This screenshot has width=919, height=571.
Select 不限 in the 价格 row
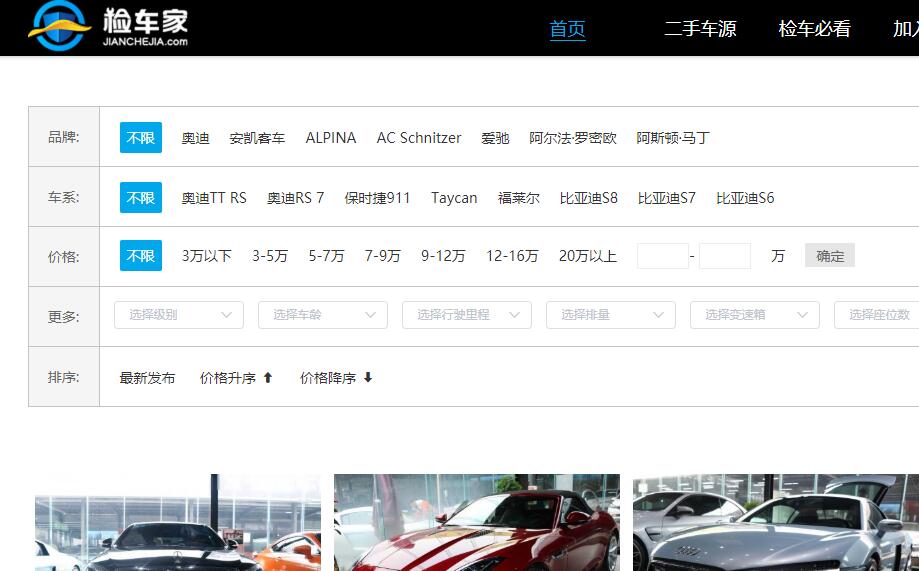pos(141,256)
